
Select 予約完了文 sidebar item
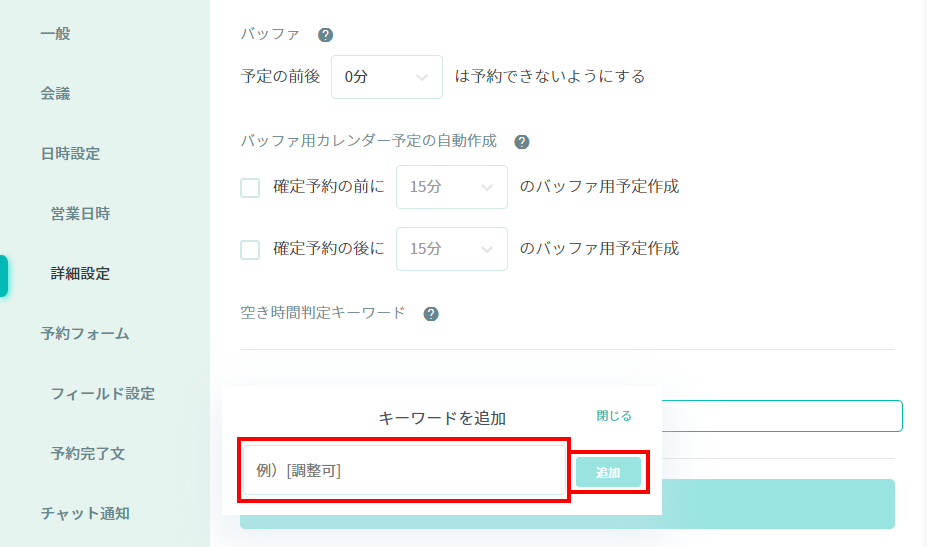point(87,454)
